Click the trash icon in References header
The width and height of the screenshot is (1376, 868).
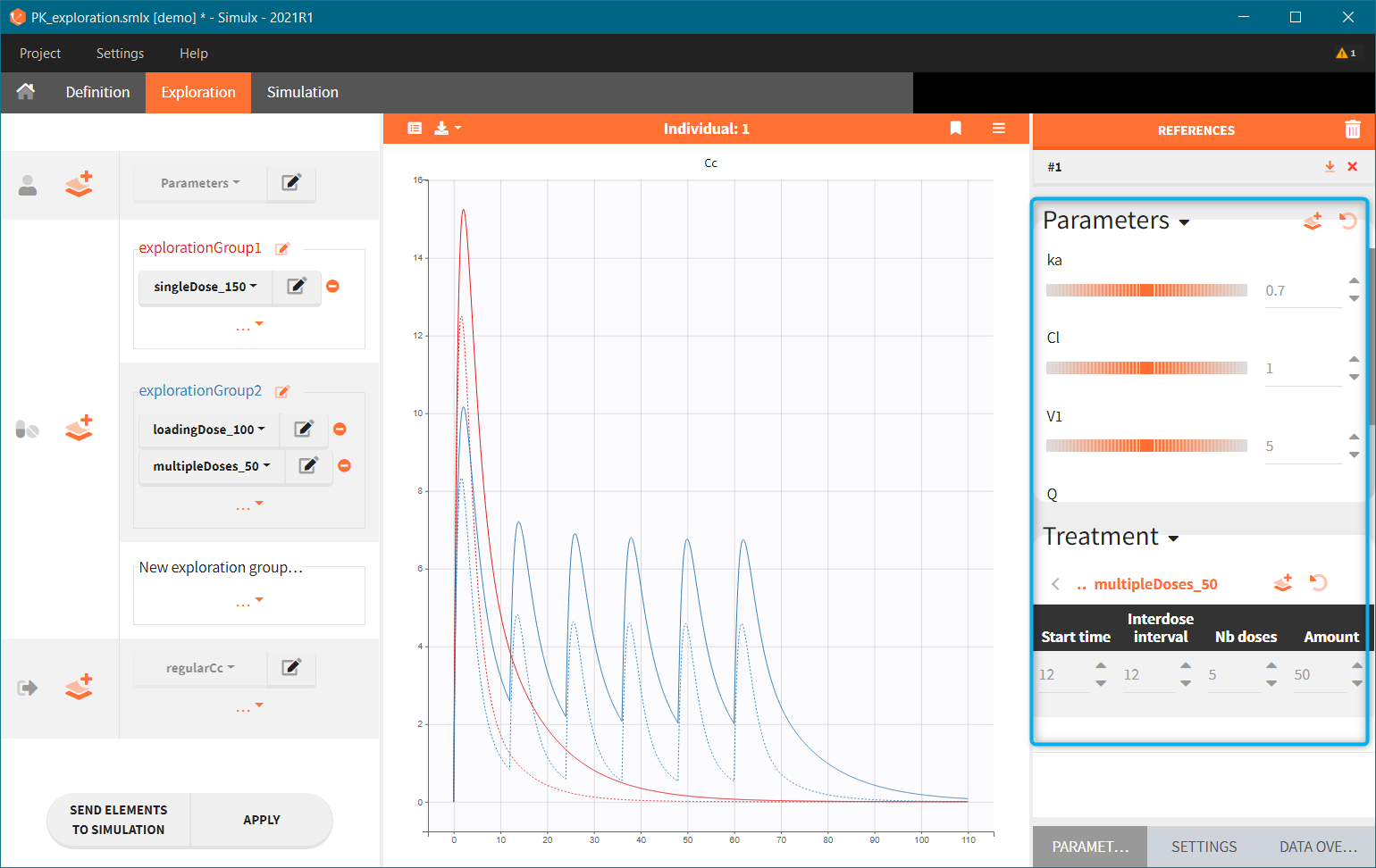coord(1352,129)
